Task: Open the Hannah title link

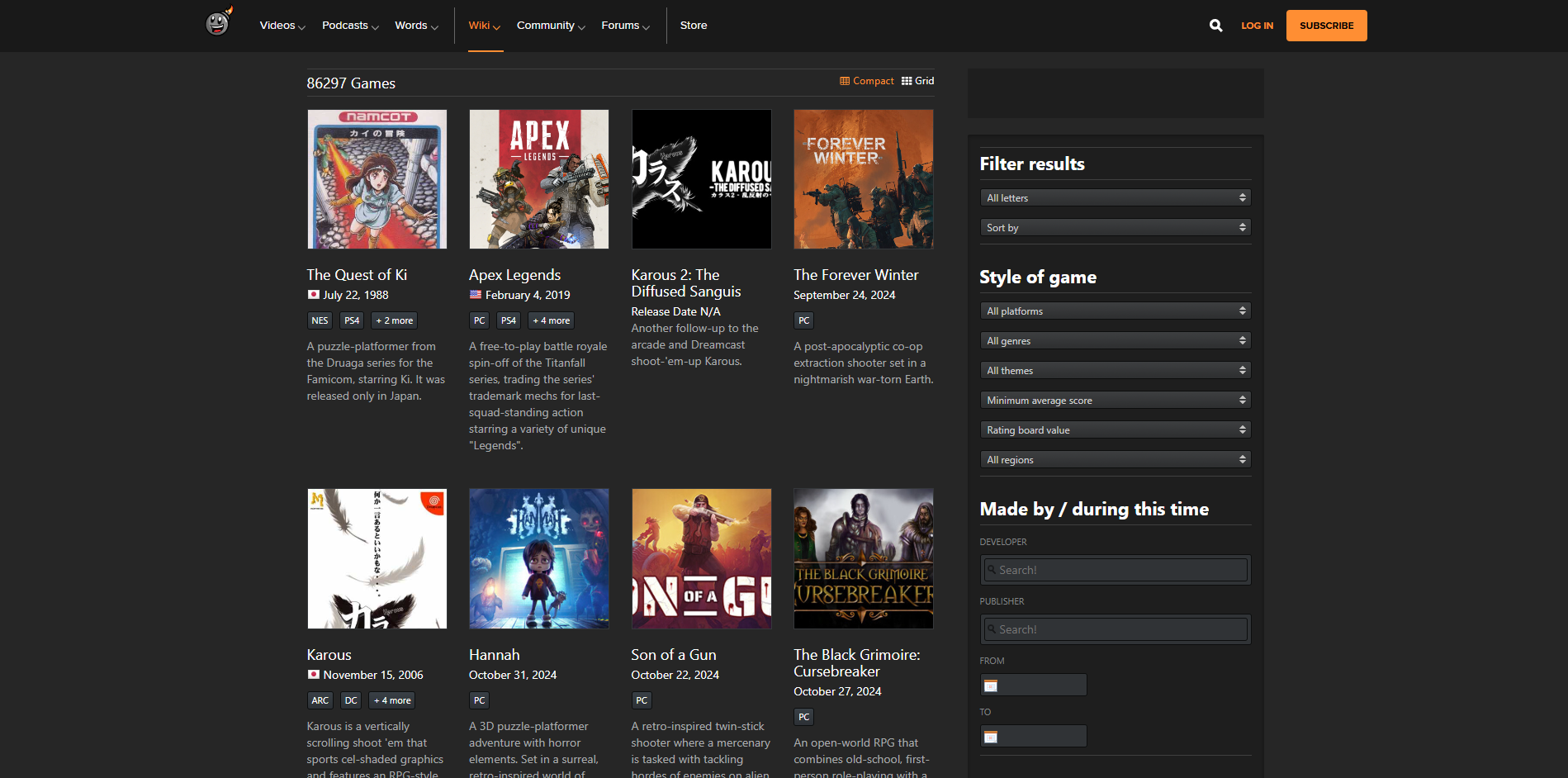Action: 495,655
